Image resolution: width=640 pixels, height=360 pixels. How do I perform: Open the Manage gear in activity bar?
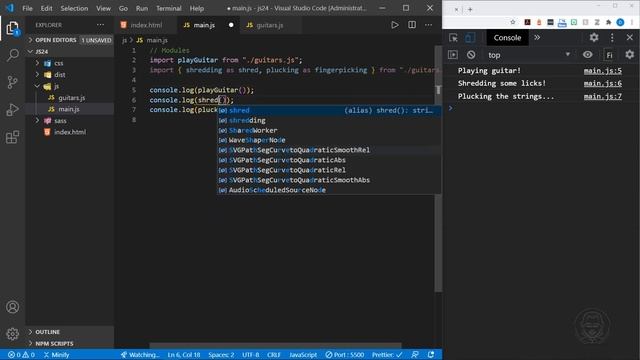point(12,334)
